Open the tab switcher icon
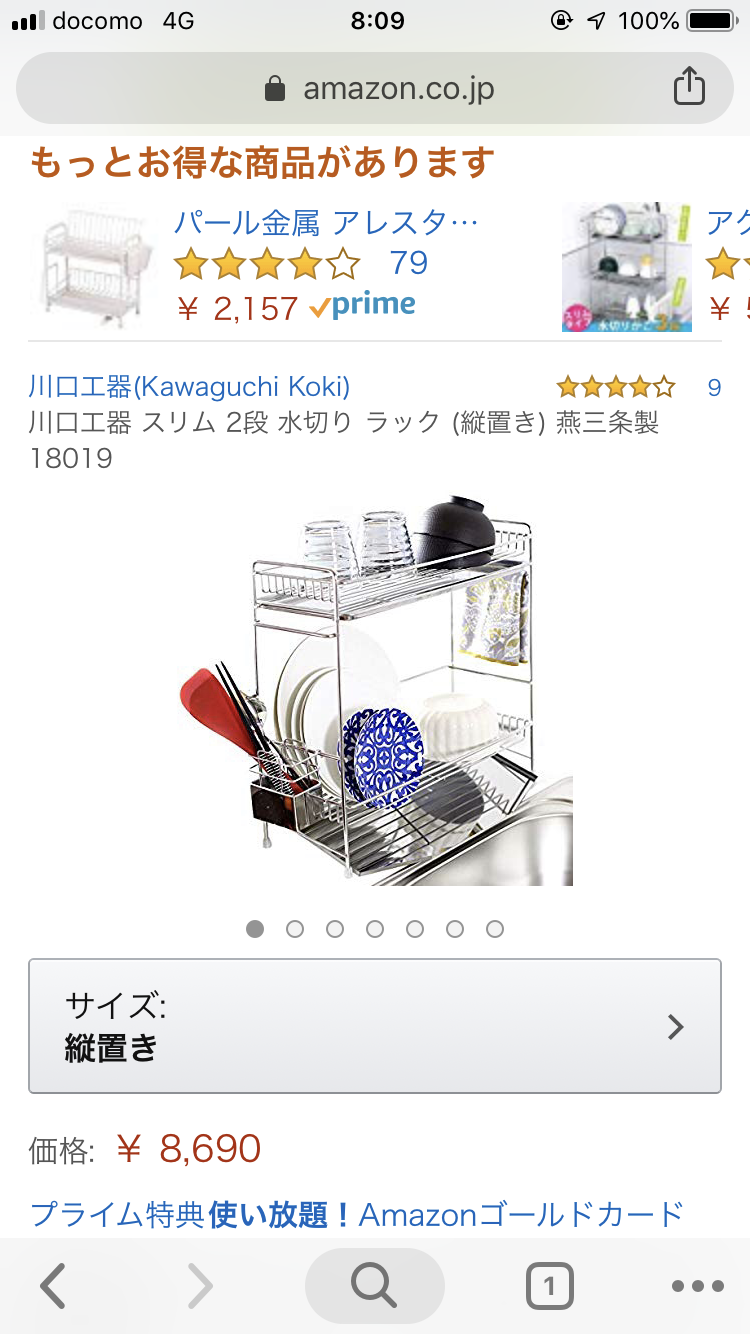The width and height of the screenshot is (750, 1334). click(x=549, y=1286)
